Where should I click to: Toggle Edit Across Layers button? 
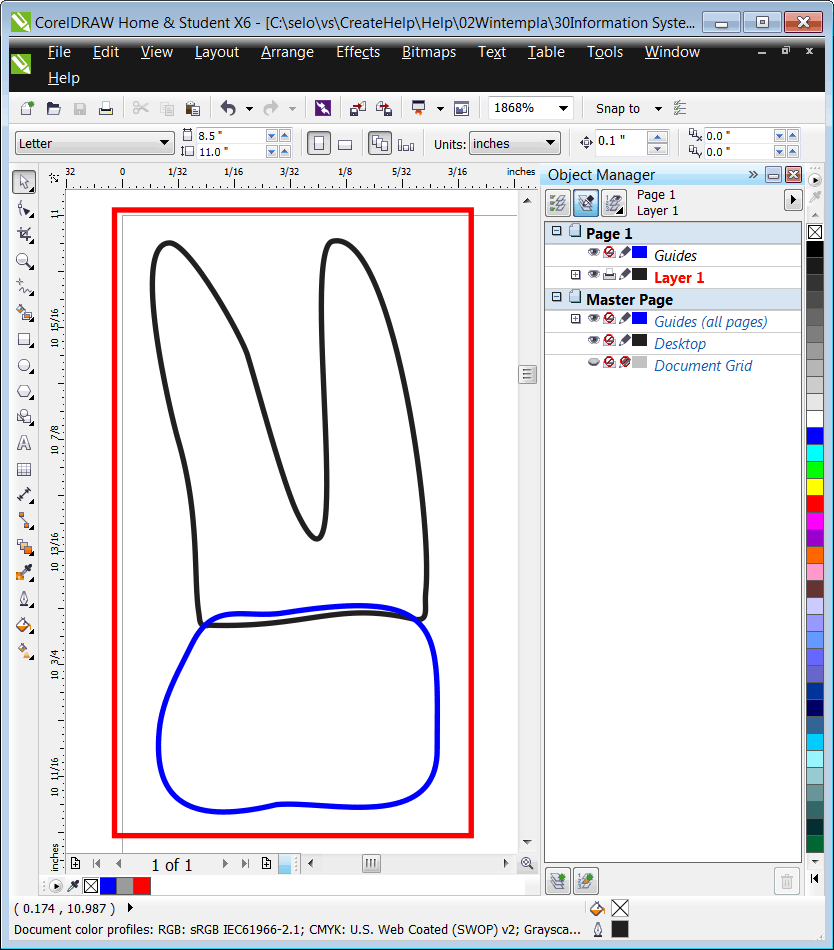click(586, 203)
